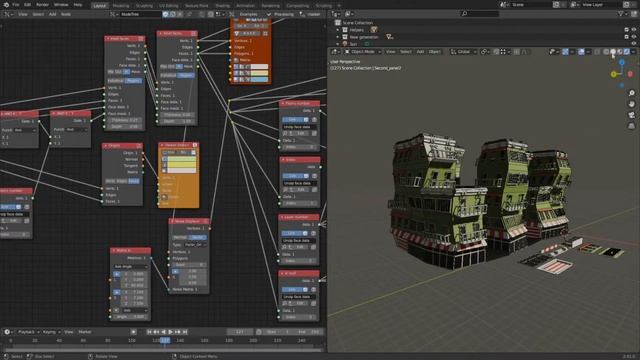The height and width of the screenshot is (360, 640).
Task: Switch to the Sculpting workspace tab
Action: (144, 6)
